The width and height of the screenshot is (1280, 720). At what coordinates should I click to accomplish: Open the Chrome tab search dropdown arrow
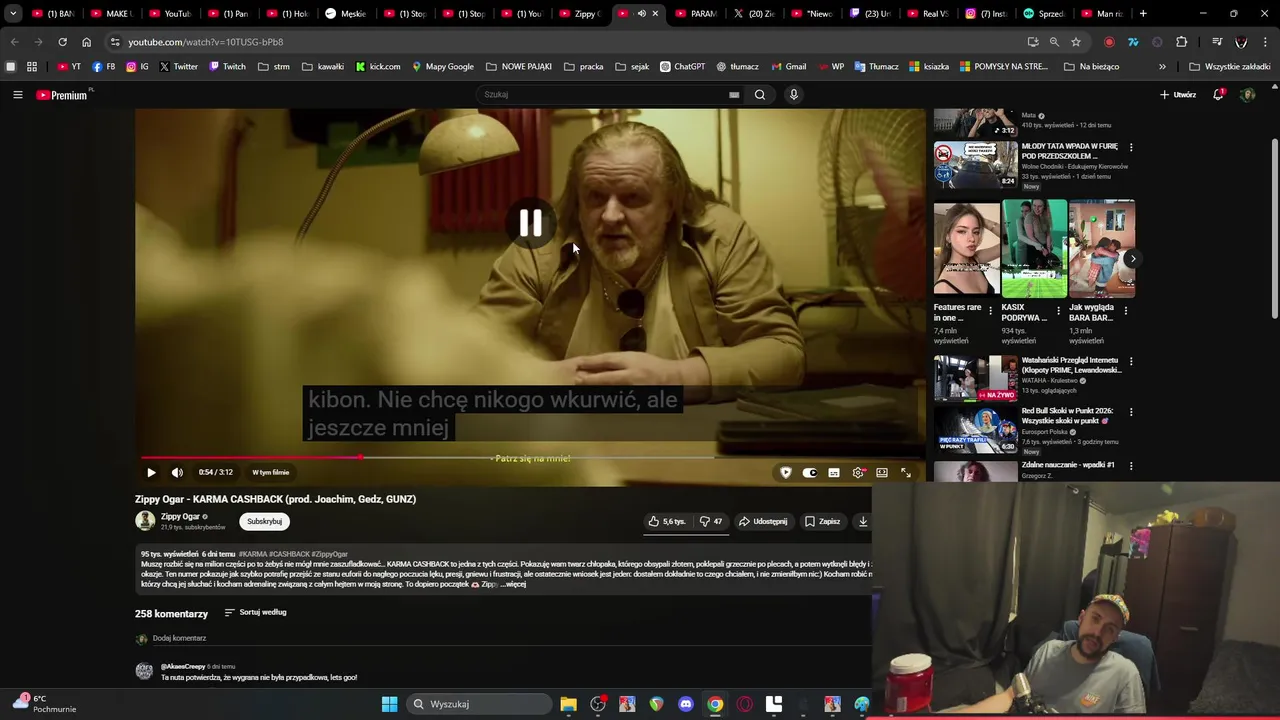click(13, 14)
